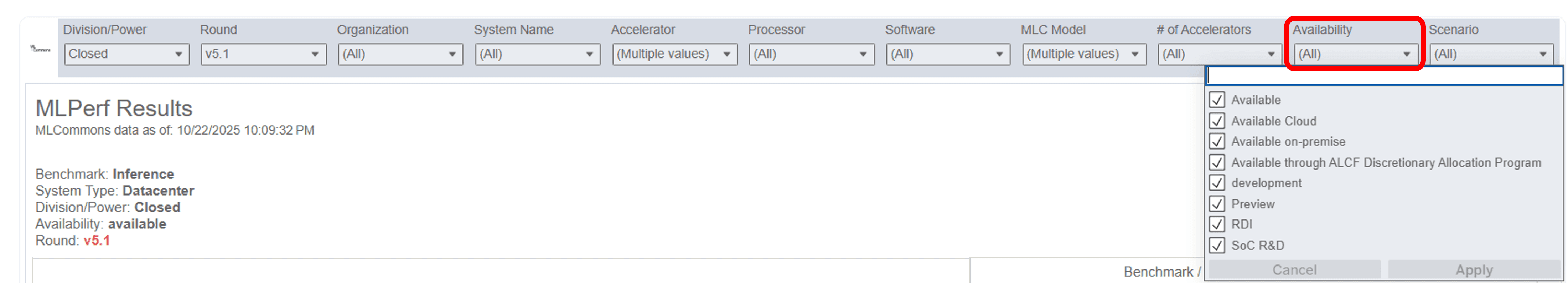Toggle the Available on-premise checkbox
The width and height of the screenshot is (1568, 283).
[x=1217, y=141]
